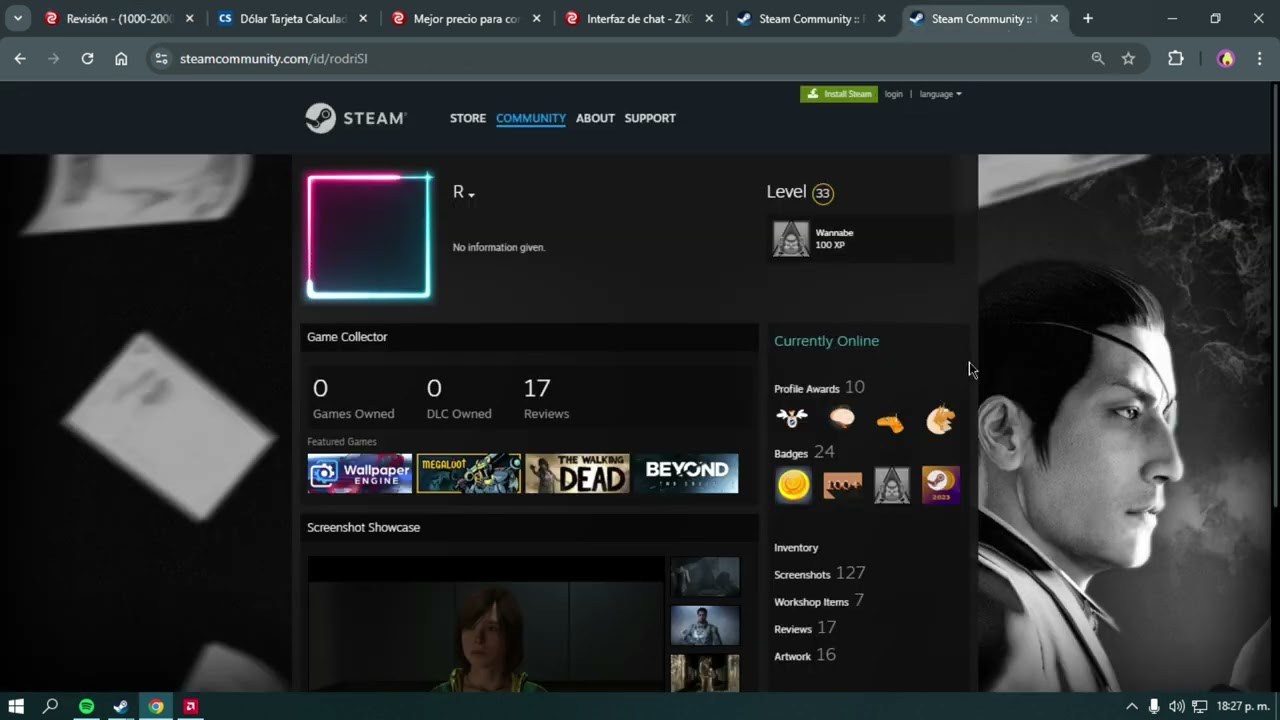Open the Inventory link
Viewport: 1280px width, 720px height.
point(796,548)
